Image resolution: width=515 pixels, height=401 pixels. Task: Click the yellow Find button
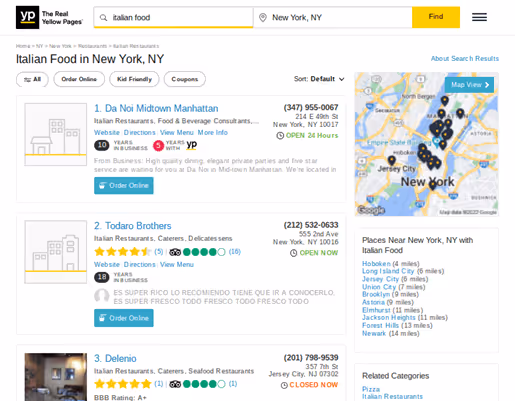coord(436,17)
